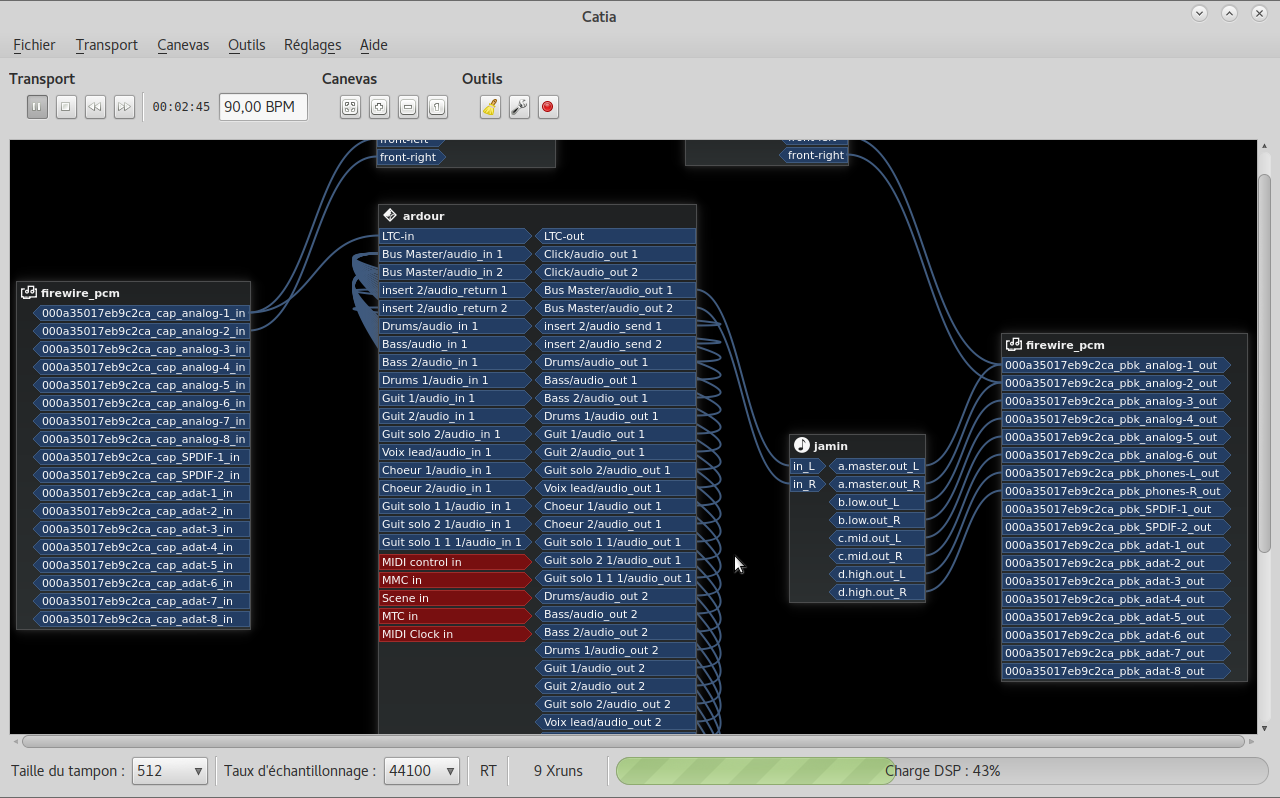
Task: Open the Aide menu
Action: tap(374, 45)
